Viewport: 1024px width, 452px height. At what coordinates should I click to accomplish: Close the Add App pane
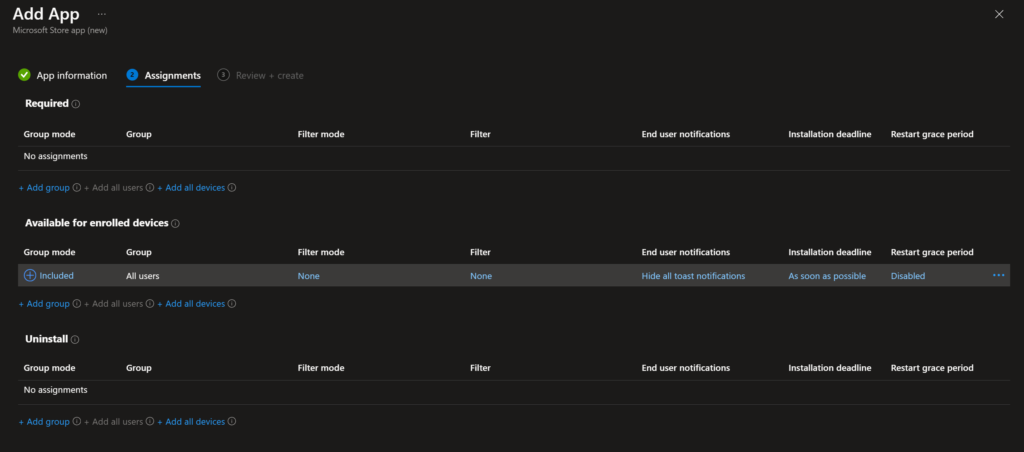pos(999,14)
